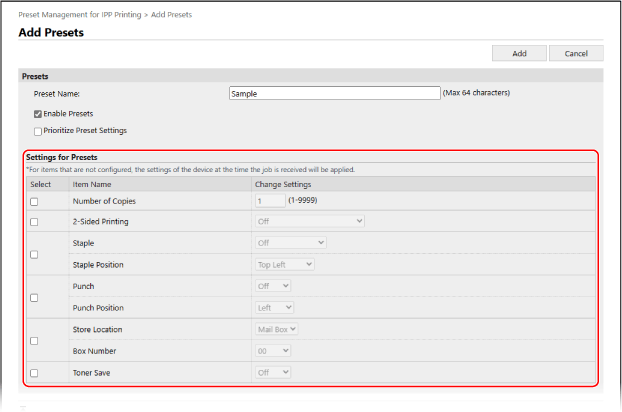Open the Staple Position dropdown
This screenshot has height=412, width=622.
(x=285, y=264)
